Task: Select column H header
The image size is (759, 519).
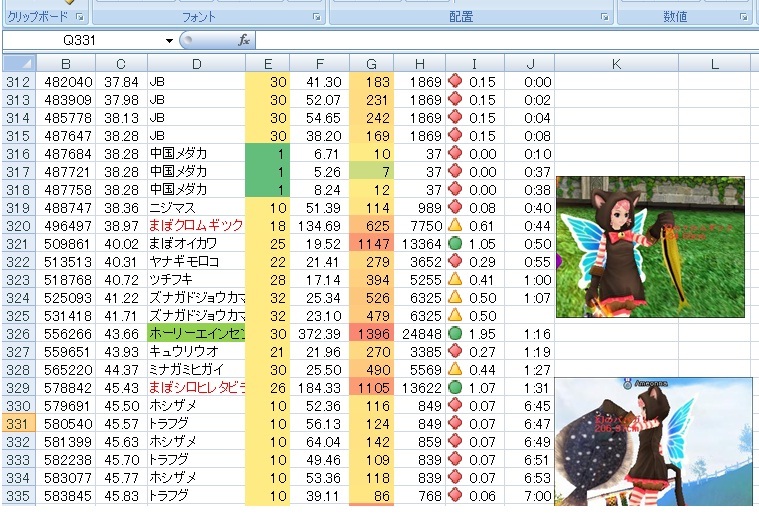Action: tap(420, 64)
